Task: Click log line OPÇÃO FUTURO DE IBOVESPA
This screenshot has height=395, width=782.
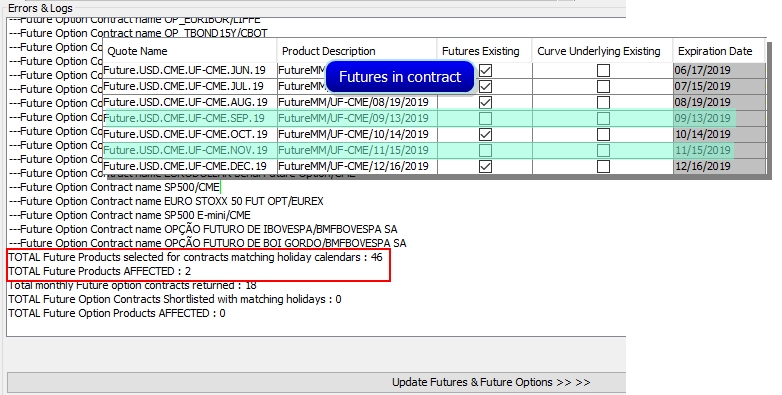Action: 203,229
